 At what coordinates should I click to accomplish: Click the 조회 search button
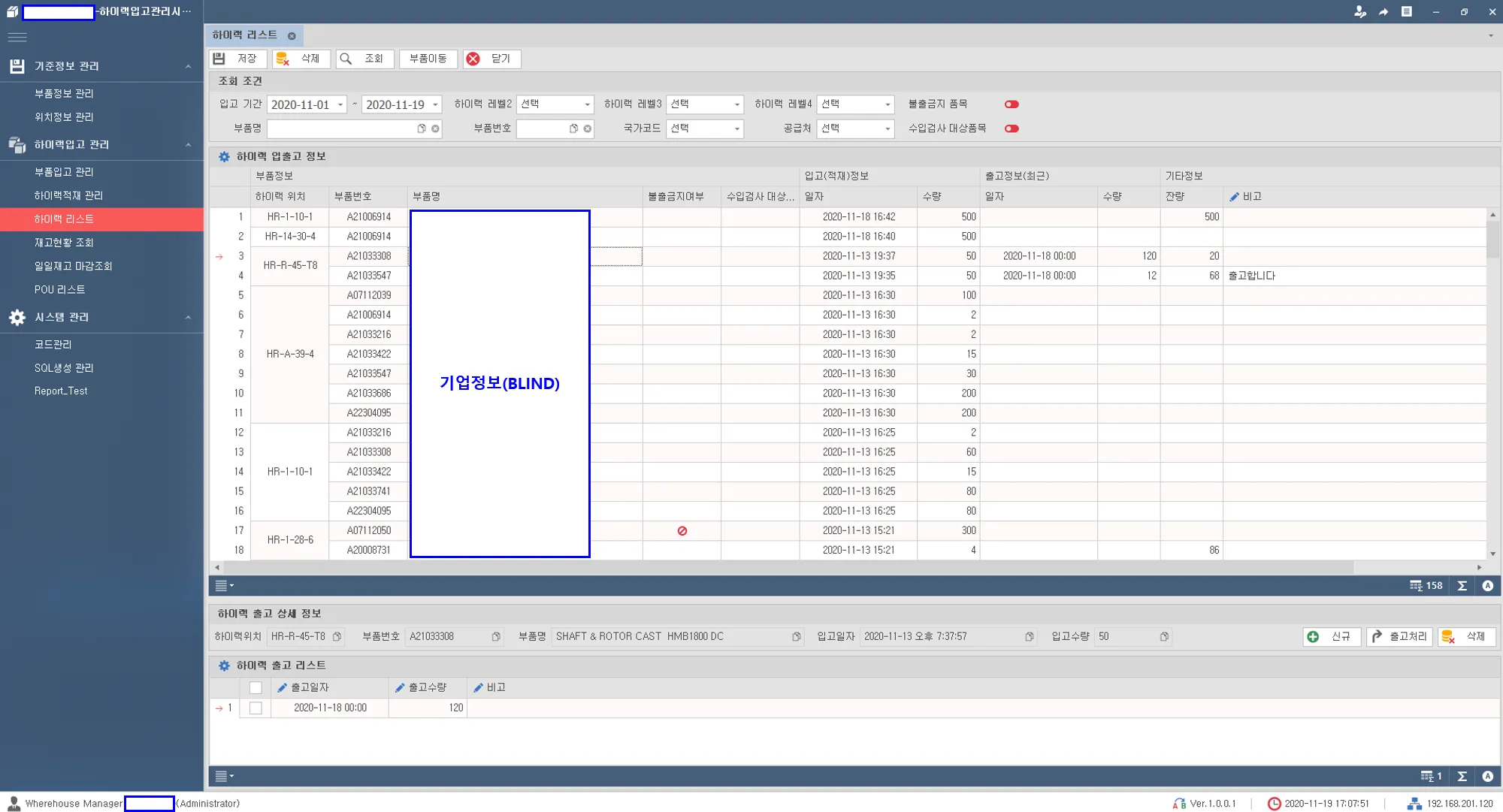point(364,59)
